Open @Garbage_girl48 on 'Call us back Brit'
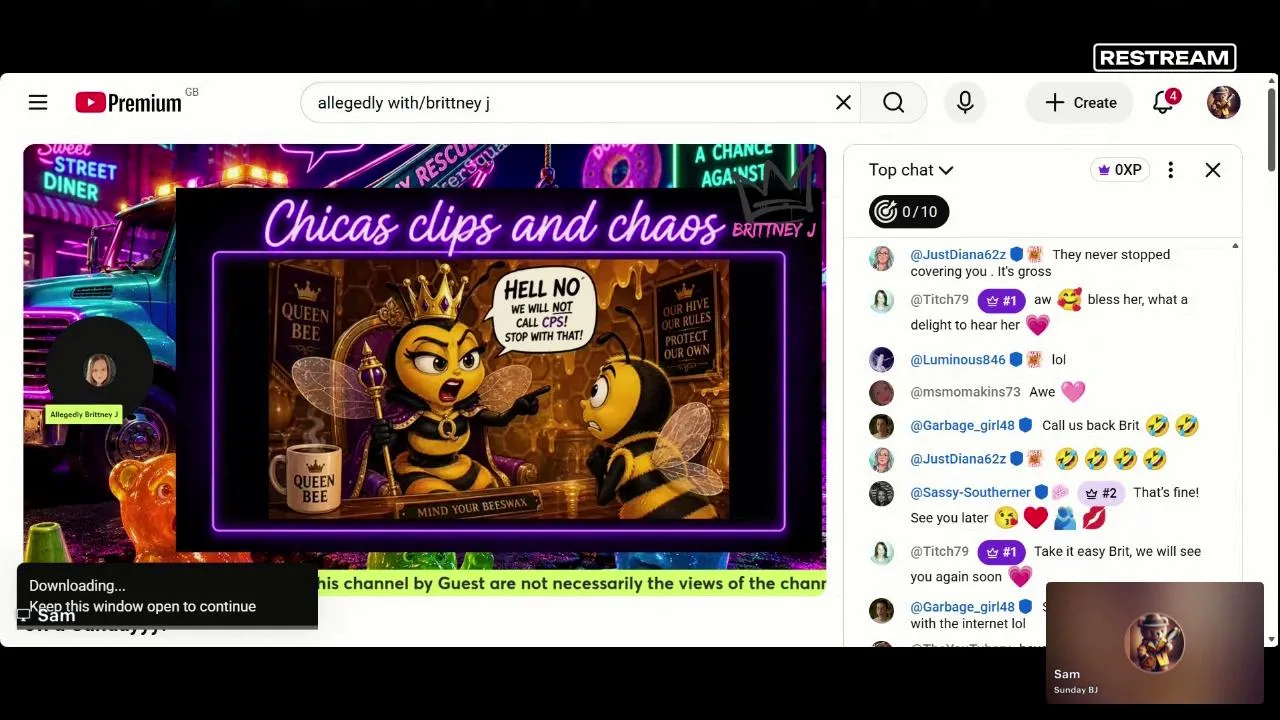 pyautogui.click(x=962, y=426)
